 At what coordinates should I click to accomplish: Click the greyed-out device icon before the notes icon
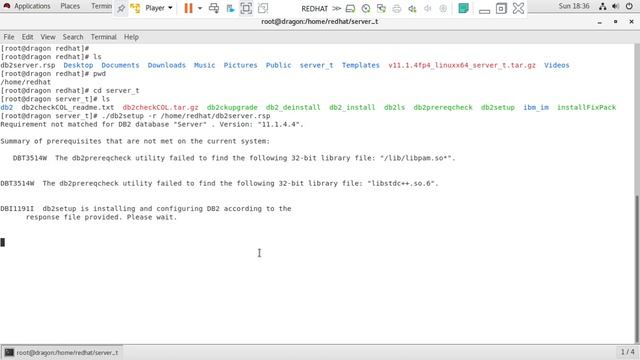click(443, 8)
